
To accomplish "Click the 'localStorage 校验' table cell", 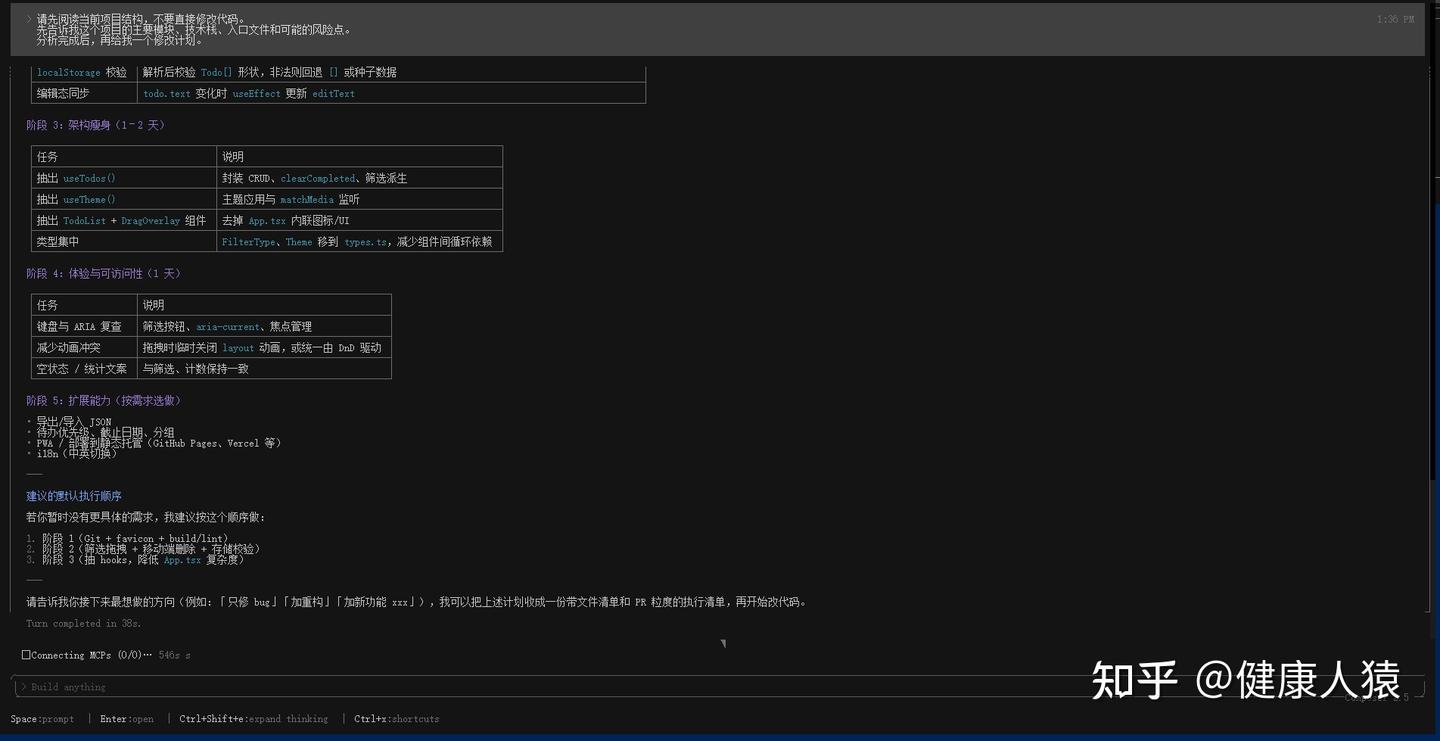I will click(84, 72).
